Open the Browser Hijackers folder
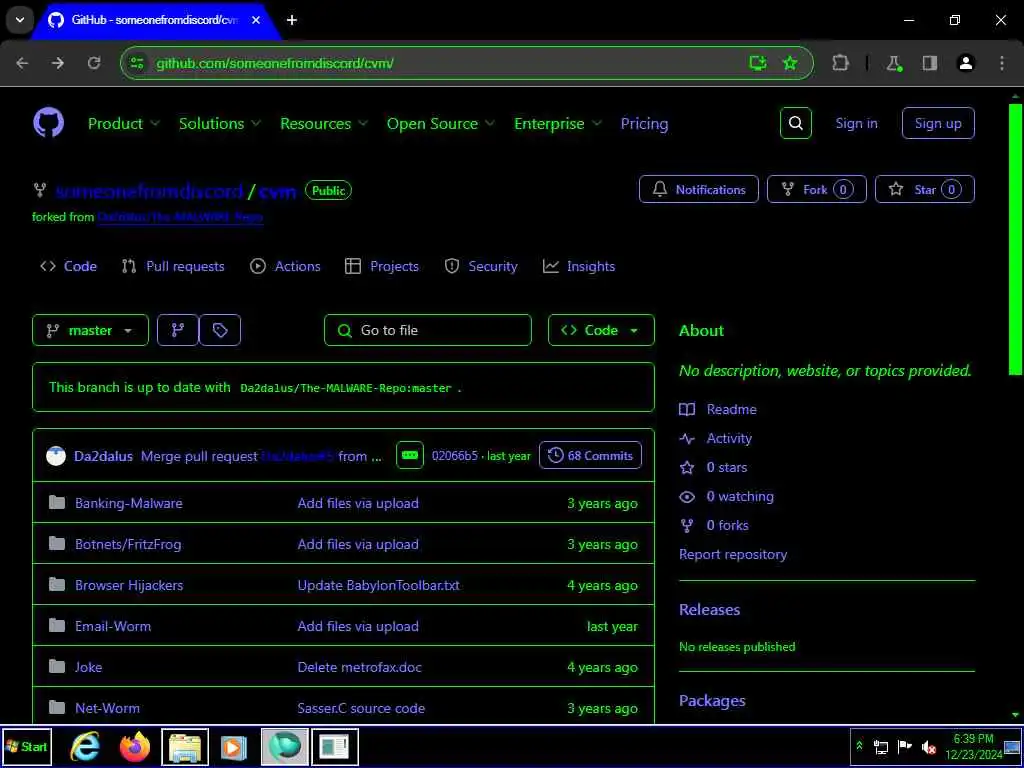This screenshot has width=1024, height=768. (129, 585)
